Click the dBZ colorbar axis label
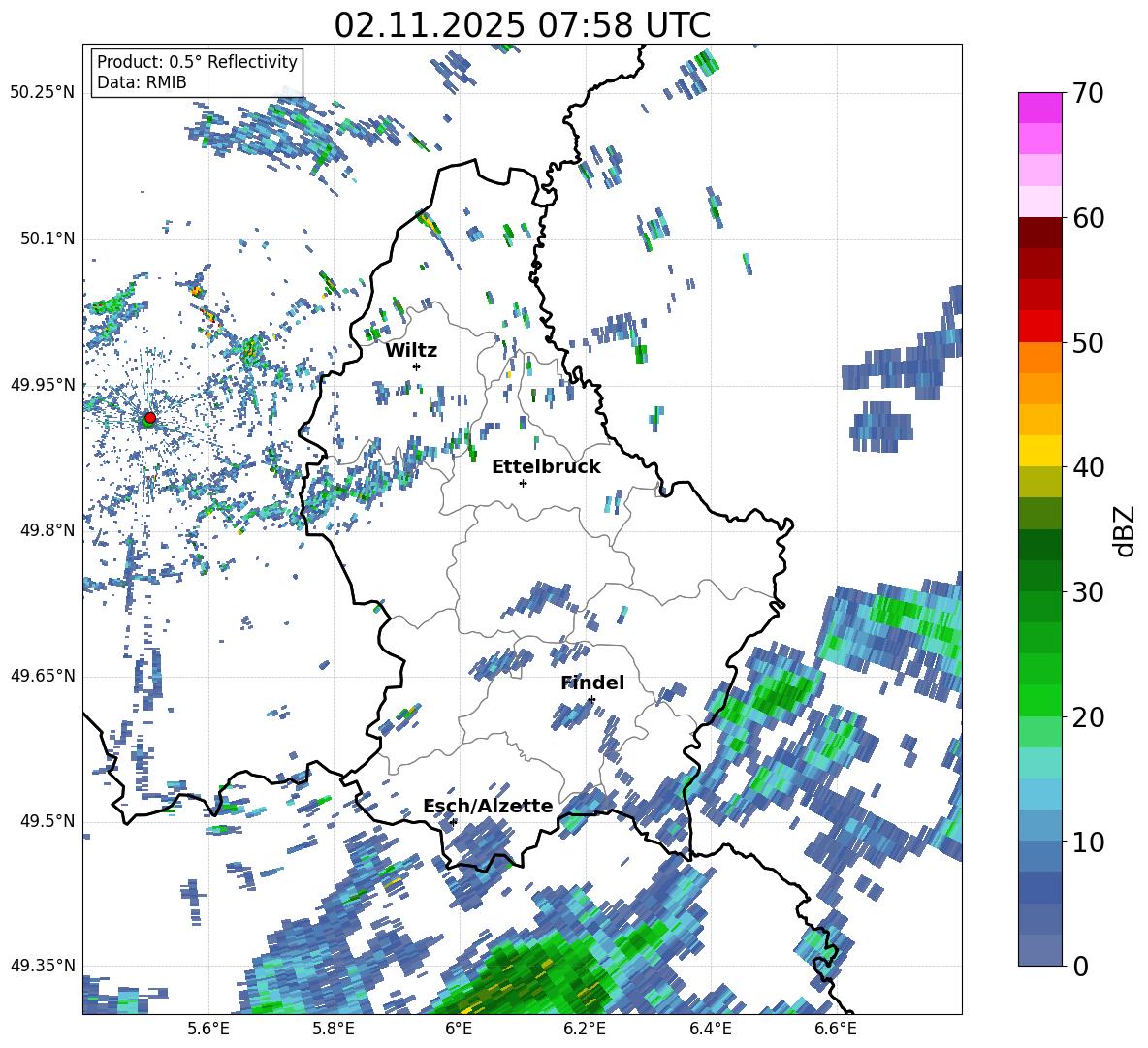Image resolution: width=1148 pixels, height=1048 pixels. click(x=1124, y=530)
